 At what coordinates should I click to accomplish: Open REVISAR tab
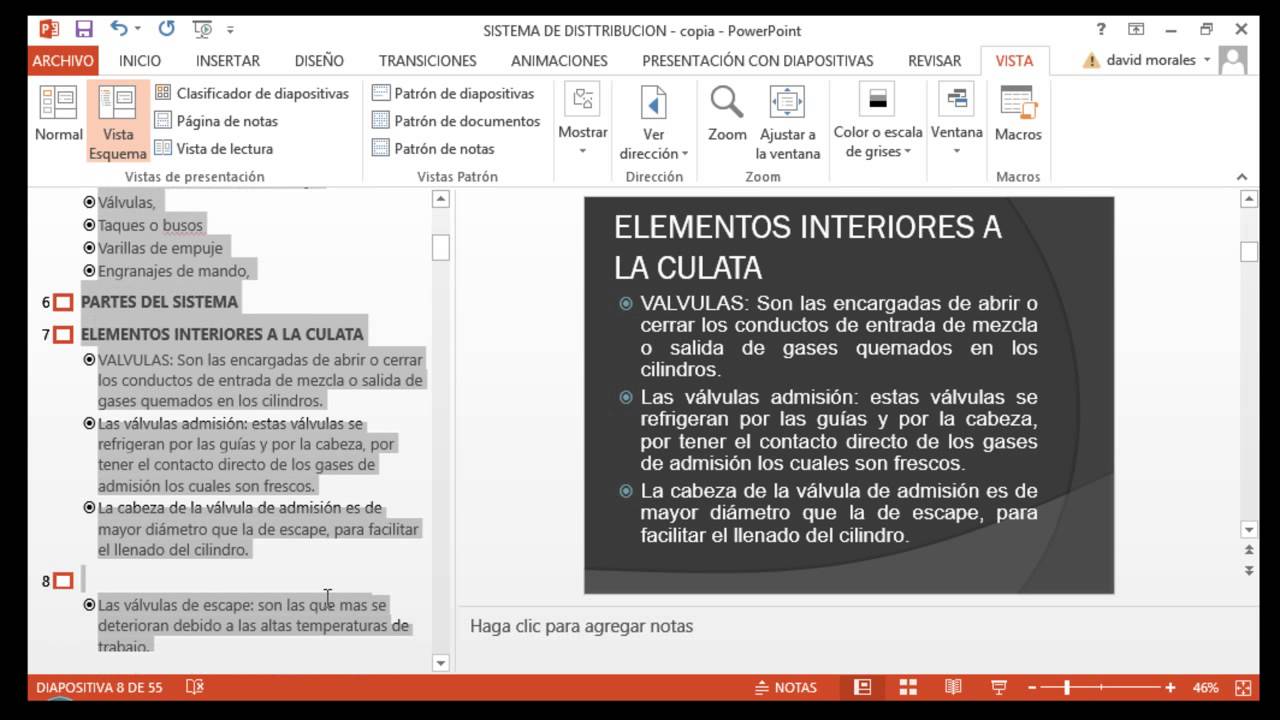[934, 60]
